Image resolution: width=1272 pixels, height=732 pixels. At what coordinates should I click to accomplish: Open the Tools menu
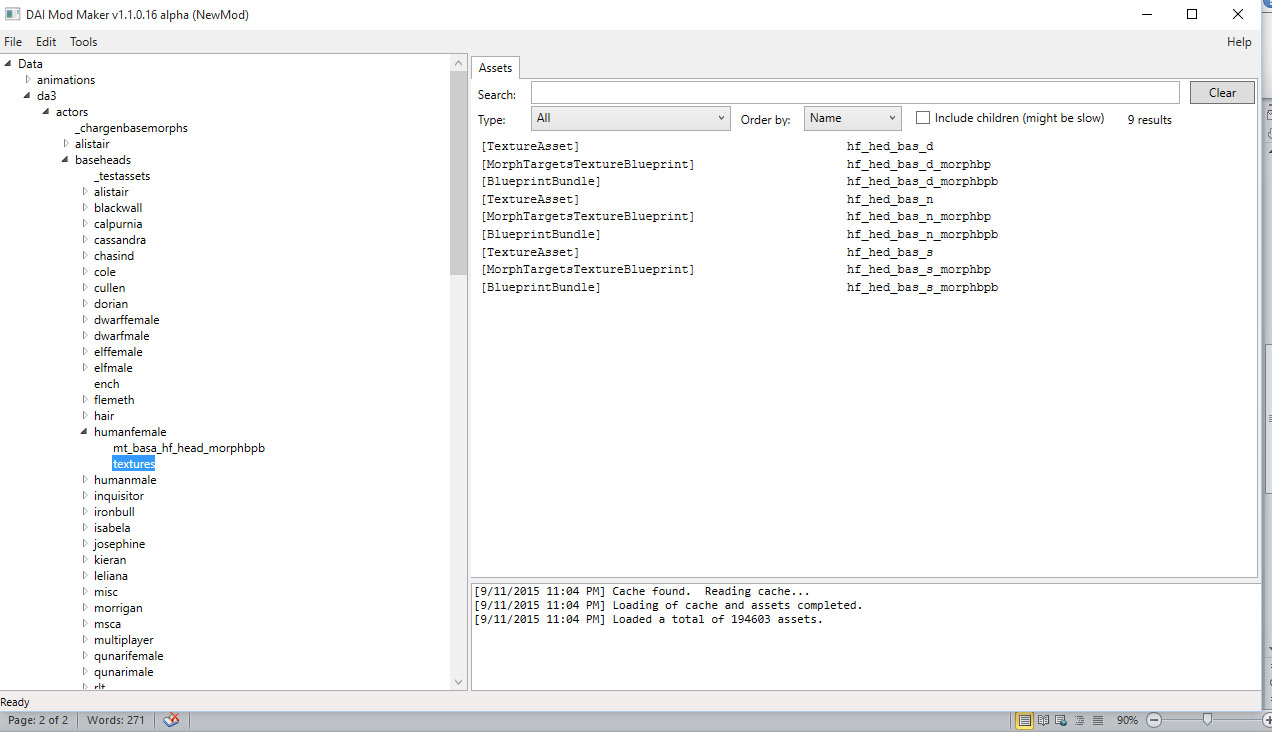pyautogui.click(x=84, y=42)
